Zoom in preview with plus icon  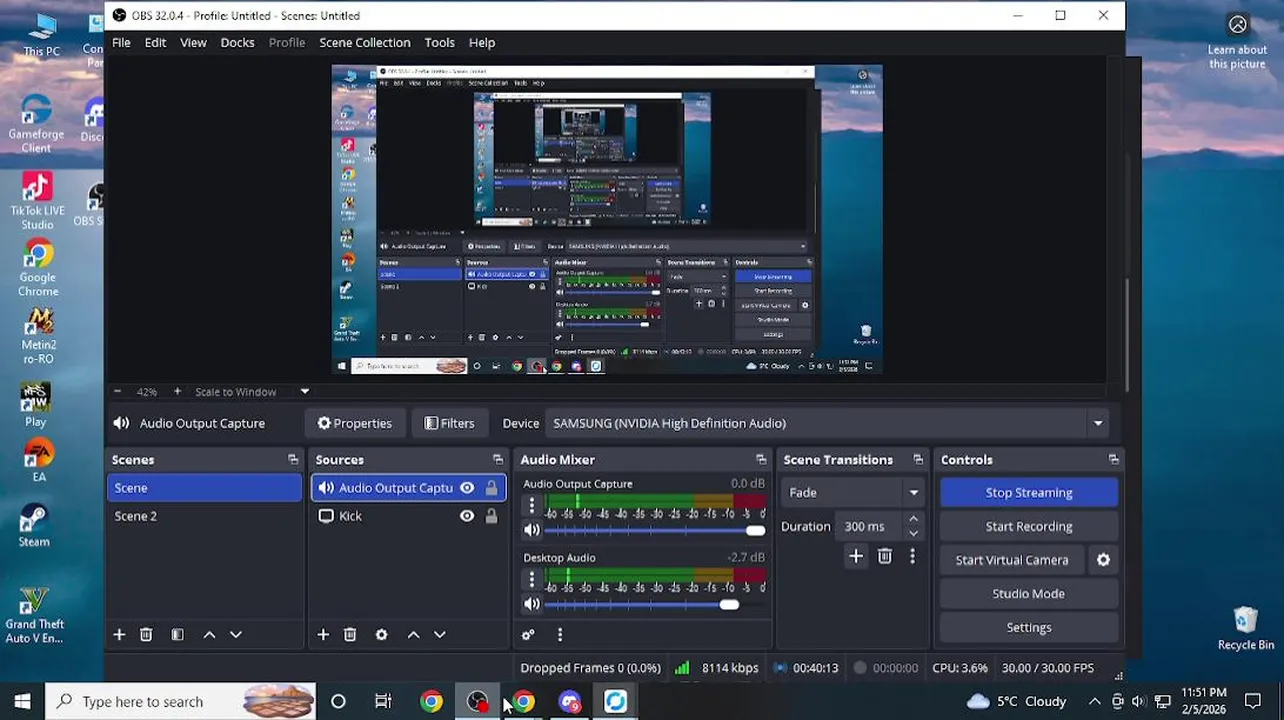coord(177,392)
